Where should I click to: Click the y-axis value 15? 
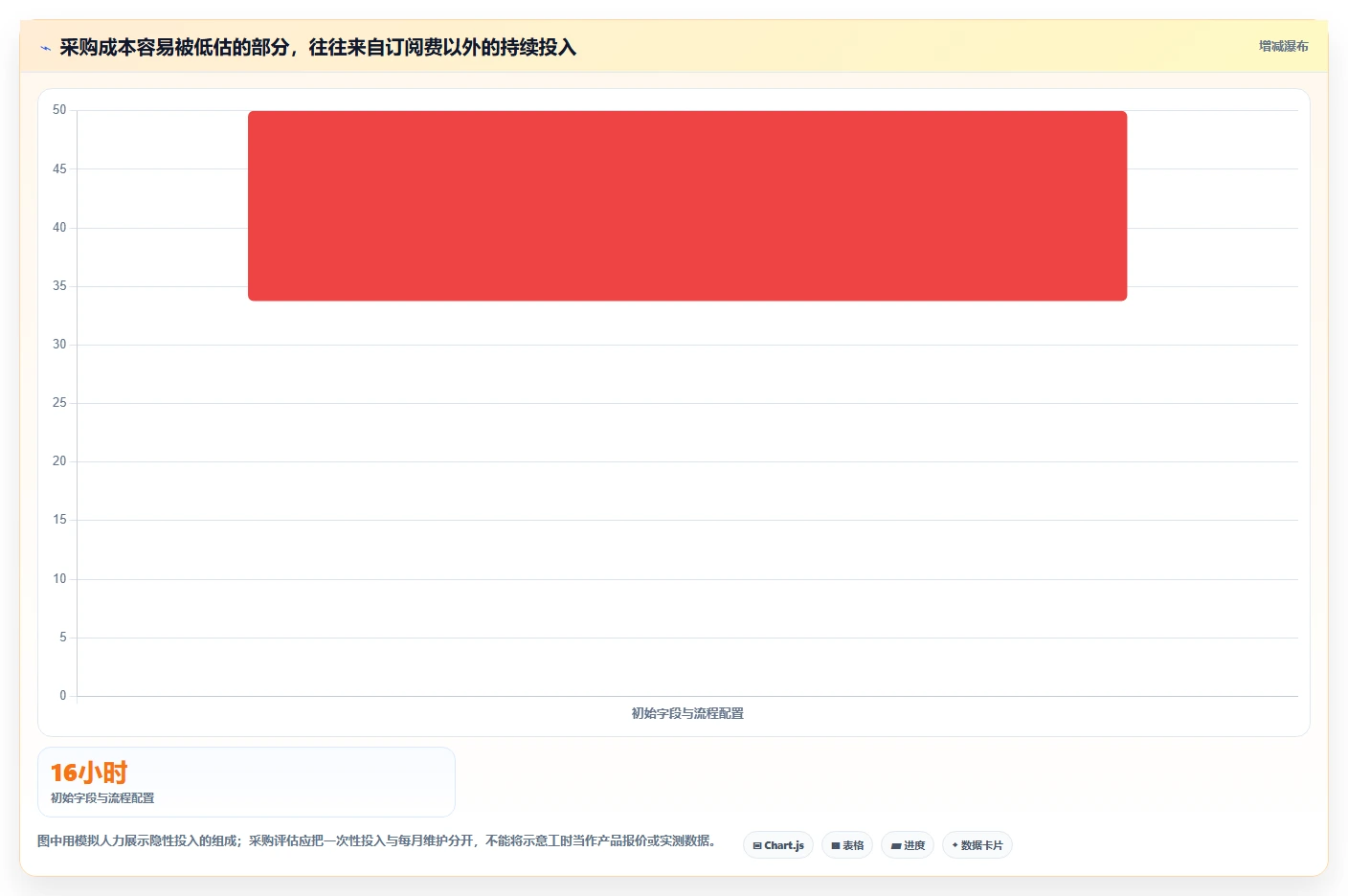click(x=59, y=520)
